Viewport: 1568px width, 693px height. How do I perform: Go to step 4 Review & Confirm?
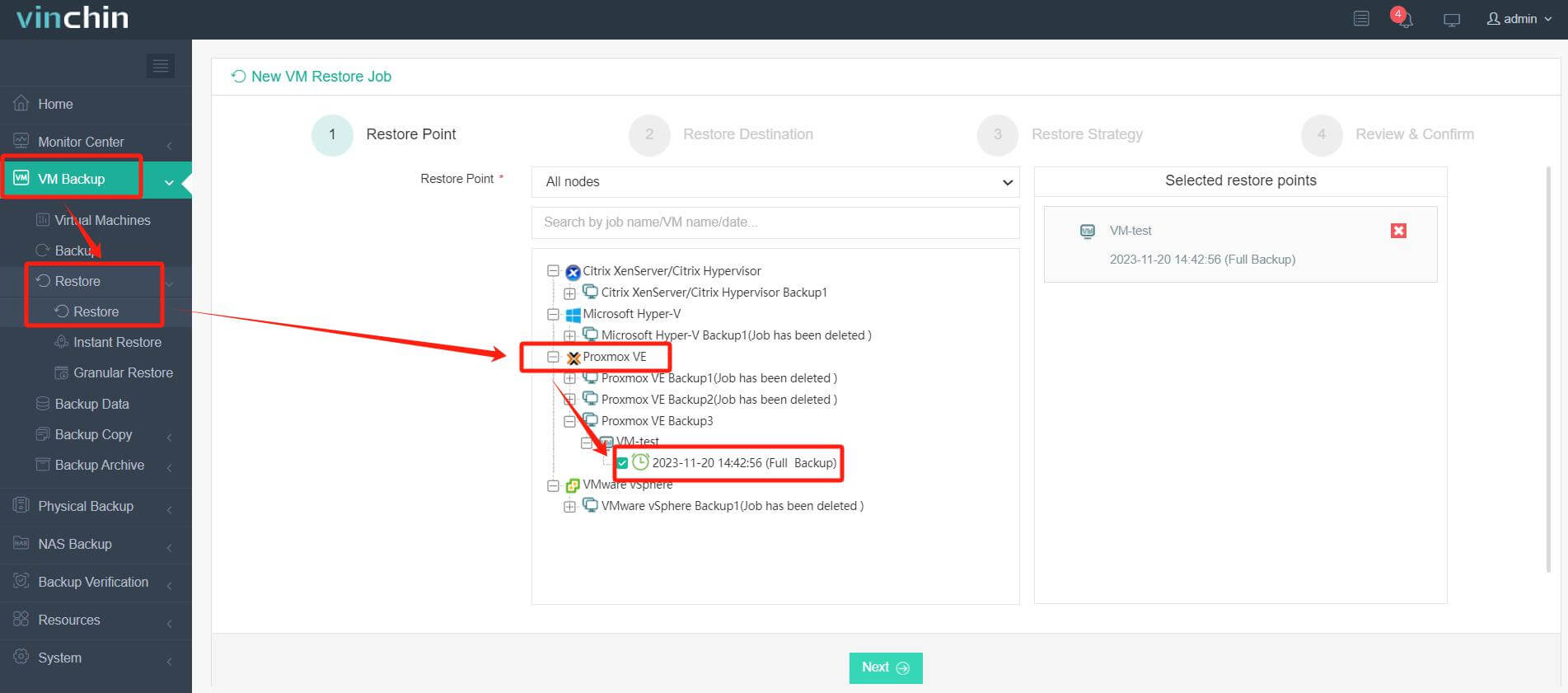point(1388,134)
